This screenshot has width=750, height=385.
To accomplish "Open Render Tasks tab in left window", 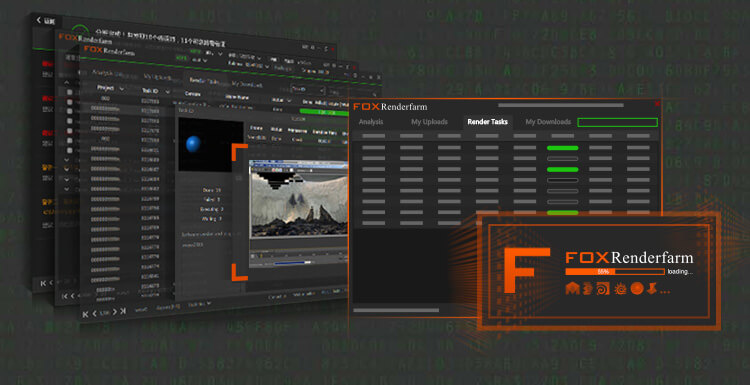I will [x=205, y=81].
